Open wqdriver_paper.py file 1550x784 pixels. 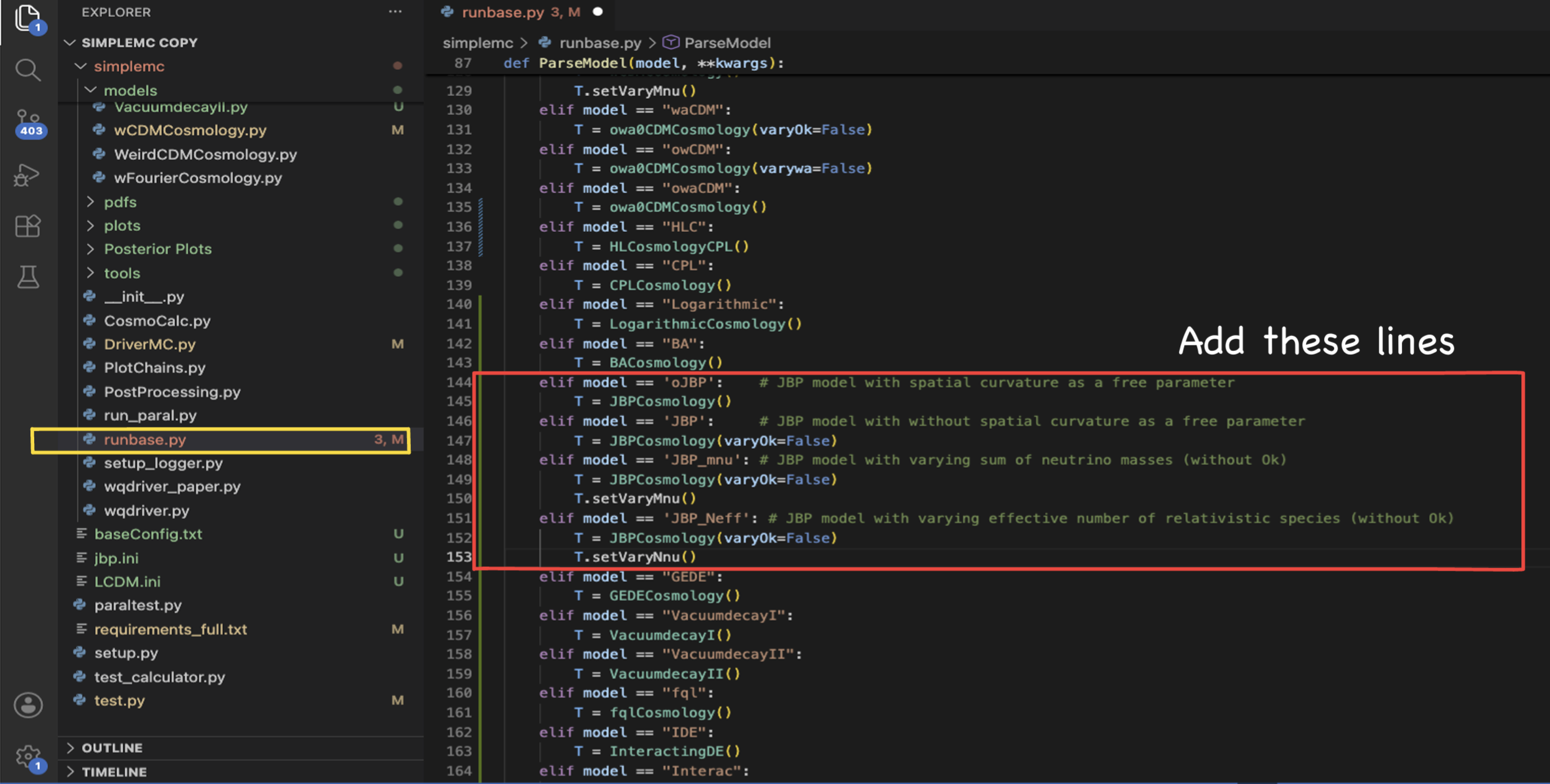pos(172,487)
